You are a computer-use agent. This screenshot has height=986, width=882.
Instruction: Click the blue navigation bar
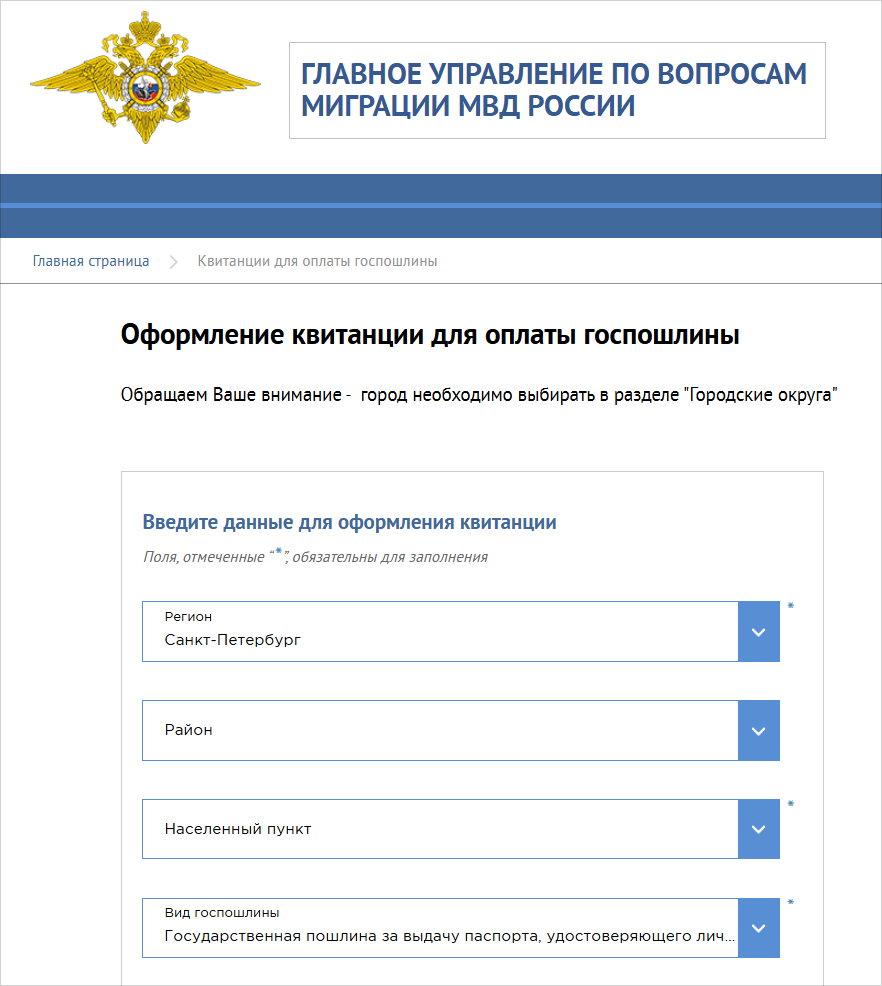click(440, 205)
